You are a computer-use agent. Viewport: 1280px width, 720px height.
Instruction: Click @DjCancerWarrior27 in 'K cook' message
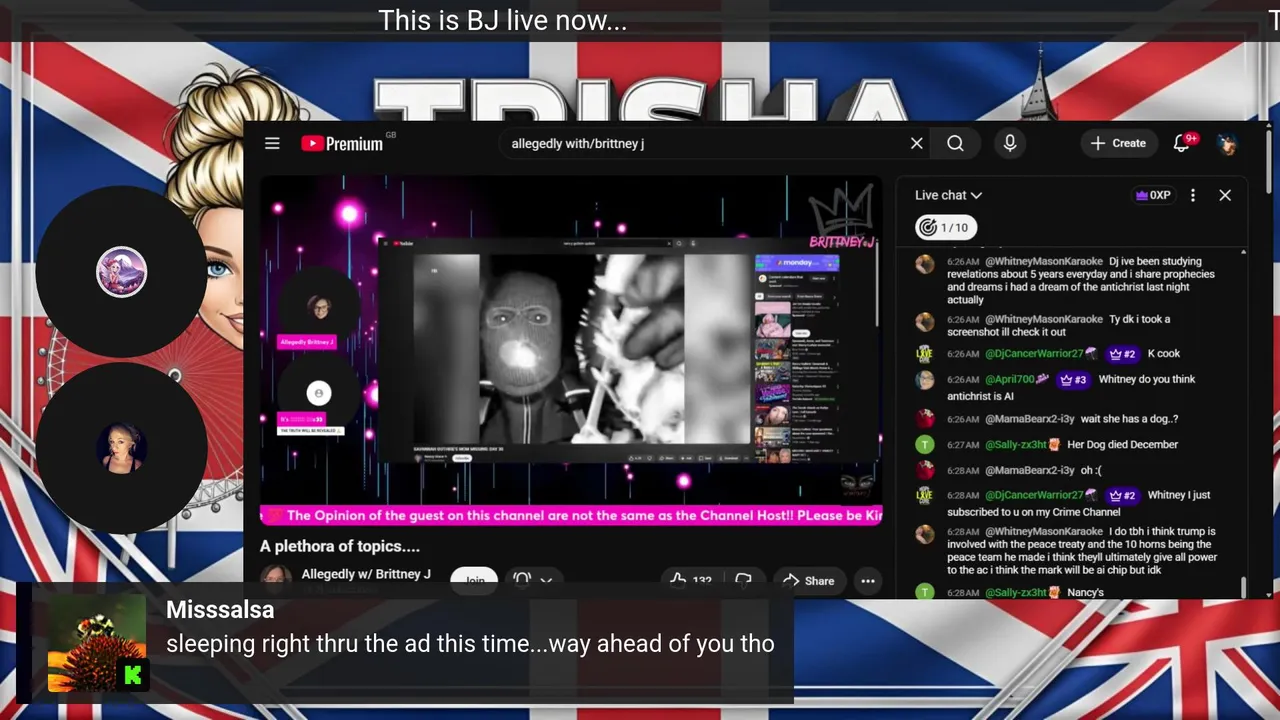(1034, 354)
